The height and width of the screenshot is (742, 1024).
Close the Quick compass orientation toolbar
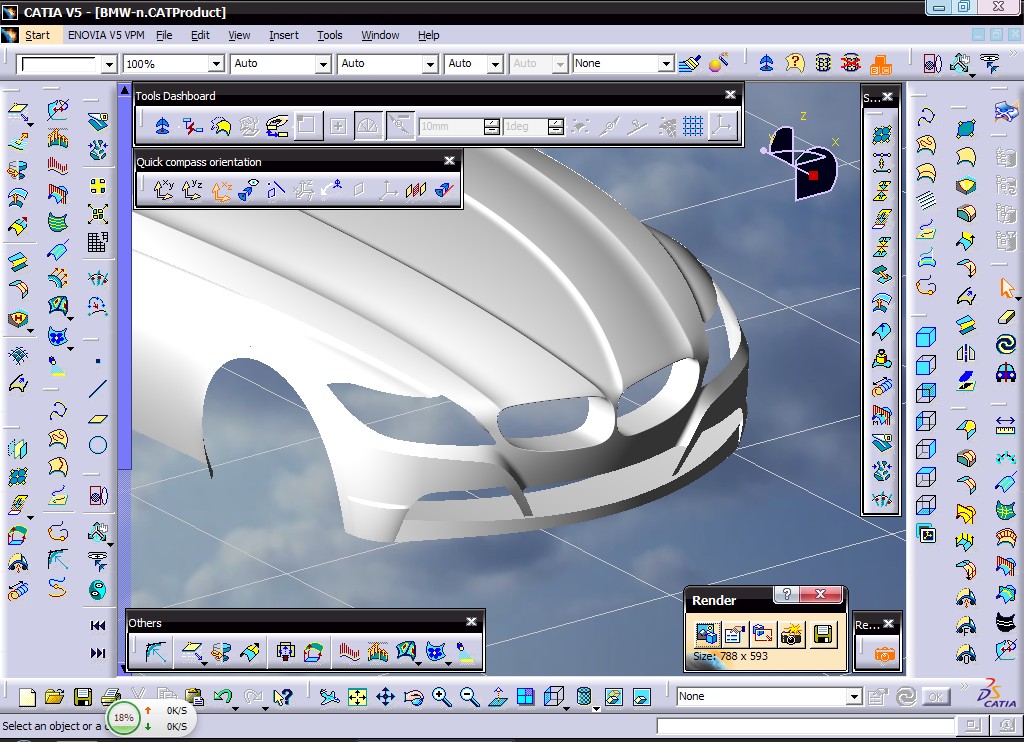pos(449,161)
